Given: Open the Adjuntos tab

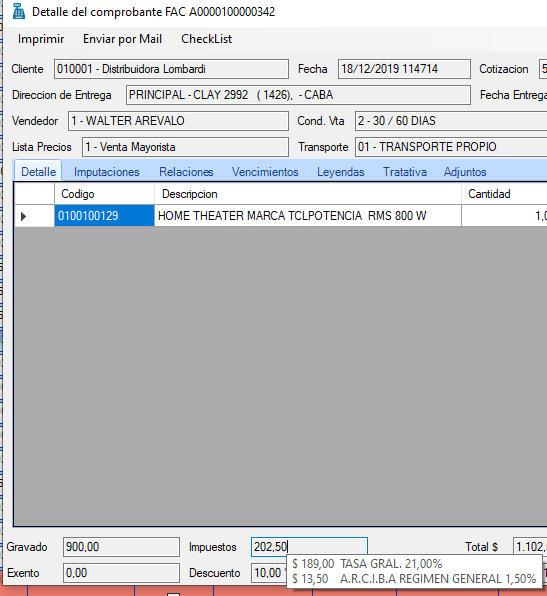Looking at the screenshot, I should [x=465, y=172].
